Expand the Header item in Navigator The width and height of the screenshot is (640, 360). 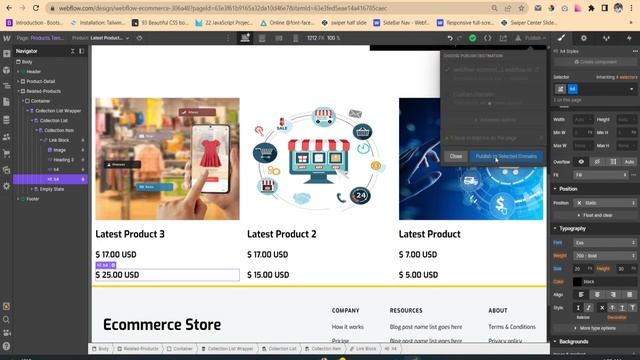coord(18,71)
